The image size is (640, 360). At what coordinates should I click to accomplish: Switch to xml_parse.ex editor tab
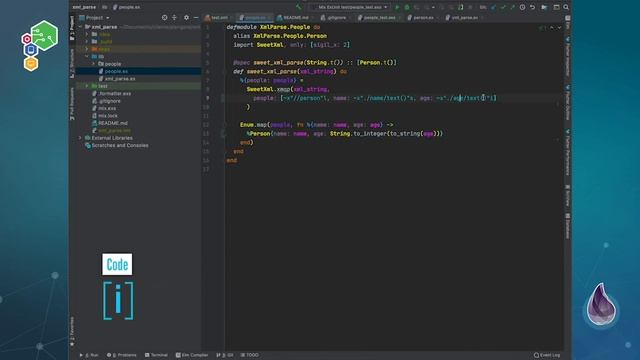point(464,18)
